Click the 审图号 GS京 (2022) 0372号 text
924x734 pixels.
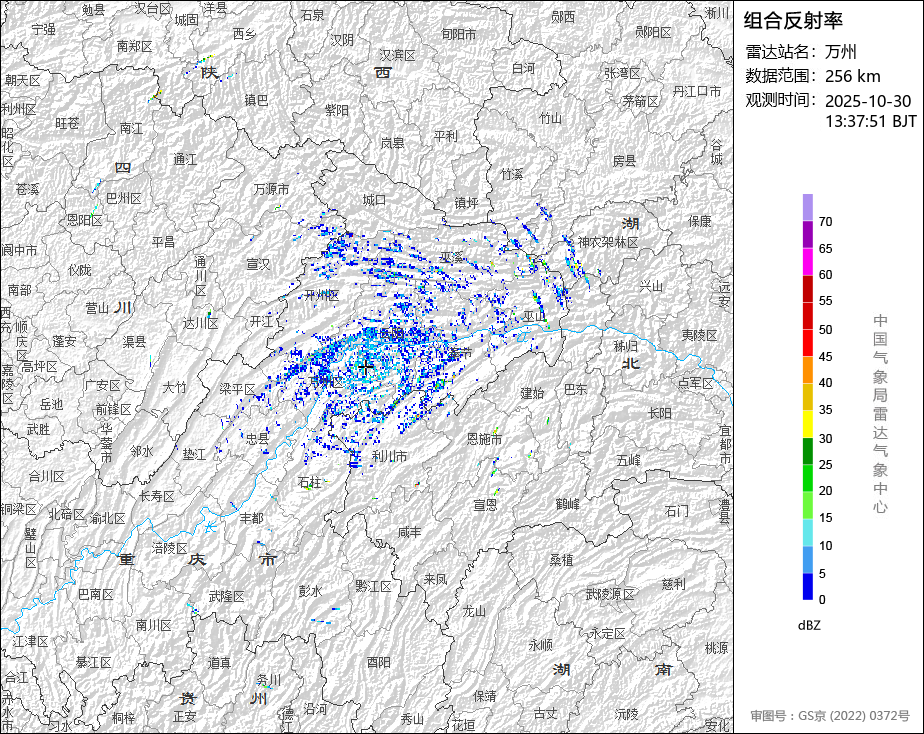tap(830, 716)
